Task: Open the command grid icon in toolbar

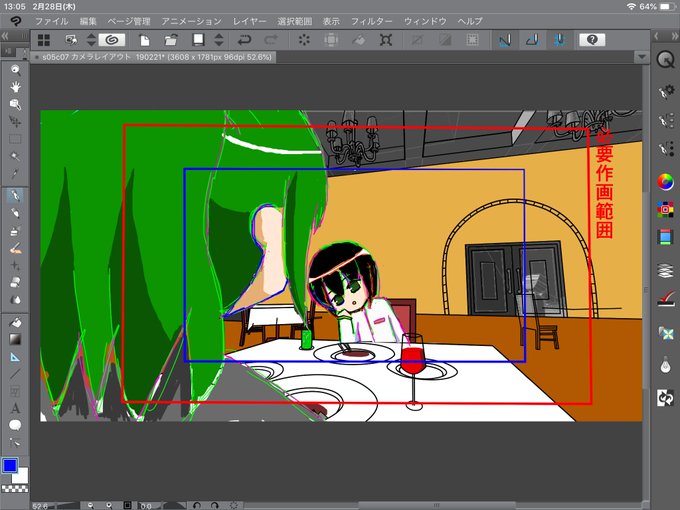Action: pyautogui.click(x=44, y=40)
